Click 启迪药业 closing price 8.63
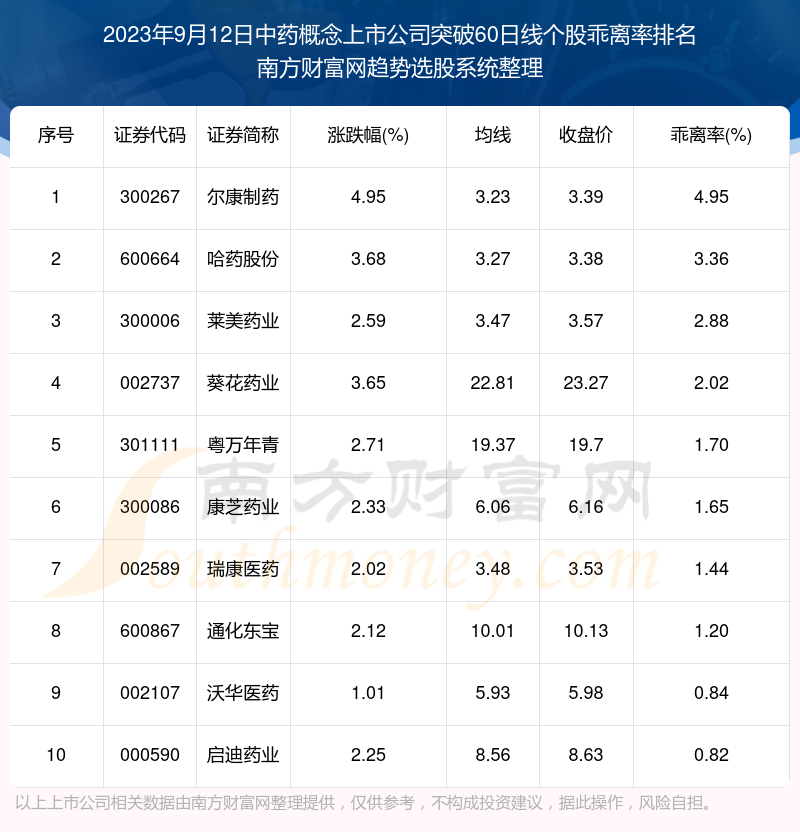Image resolution: width=800 pixels, height=832 pixels. (586, 755)
